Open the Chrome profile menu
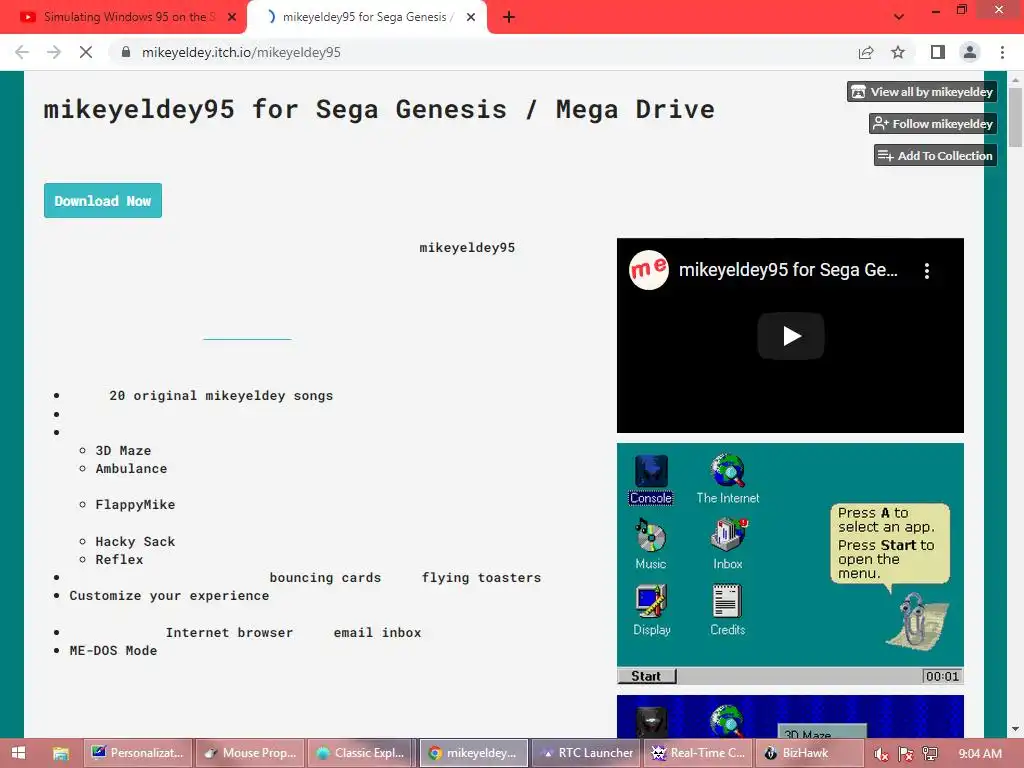Viewport: 1024px width, 768px height. [x=970, y=52]
